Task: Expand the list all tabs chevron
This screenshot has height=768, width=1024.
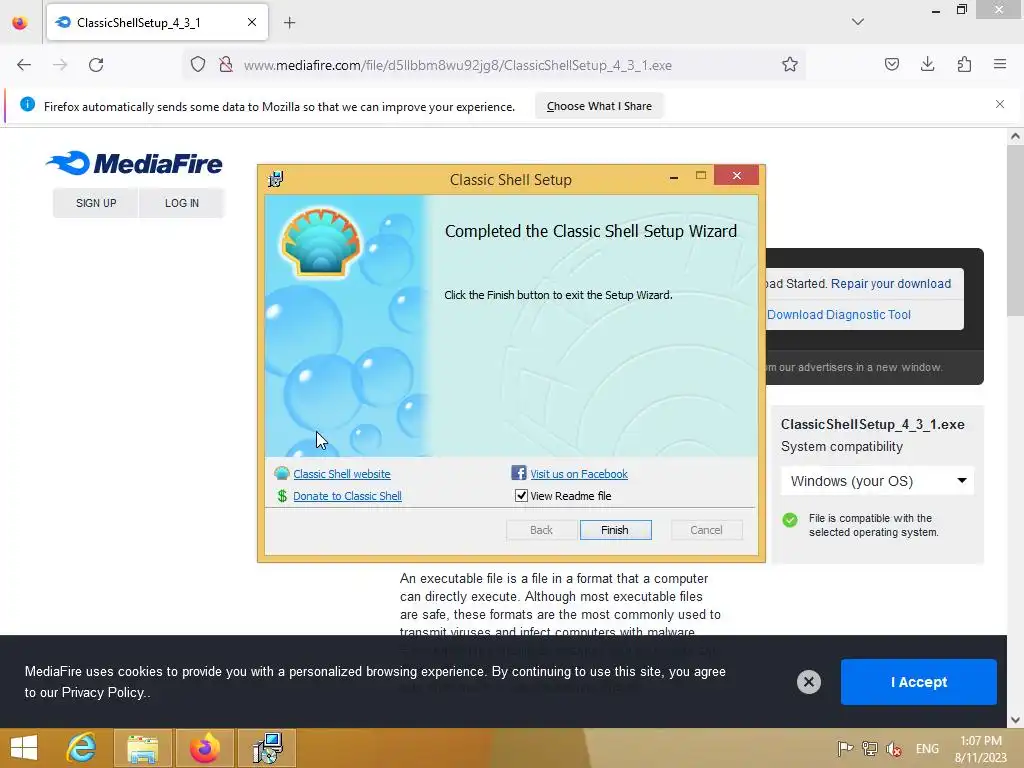Action: click(857, 22)
